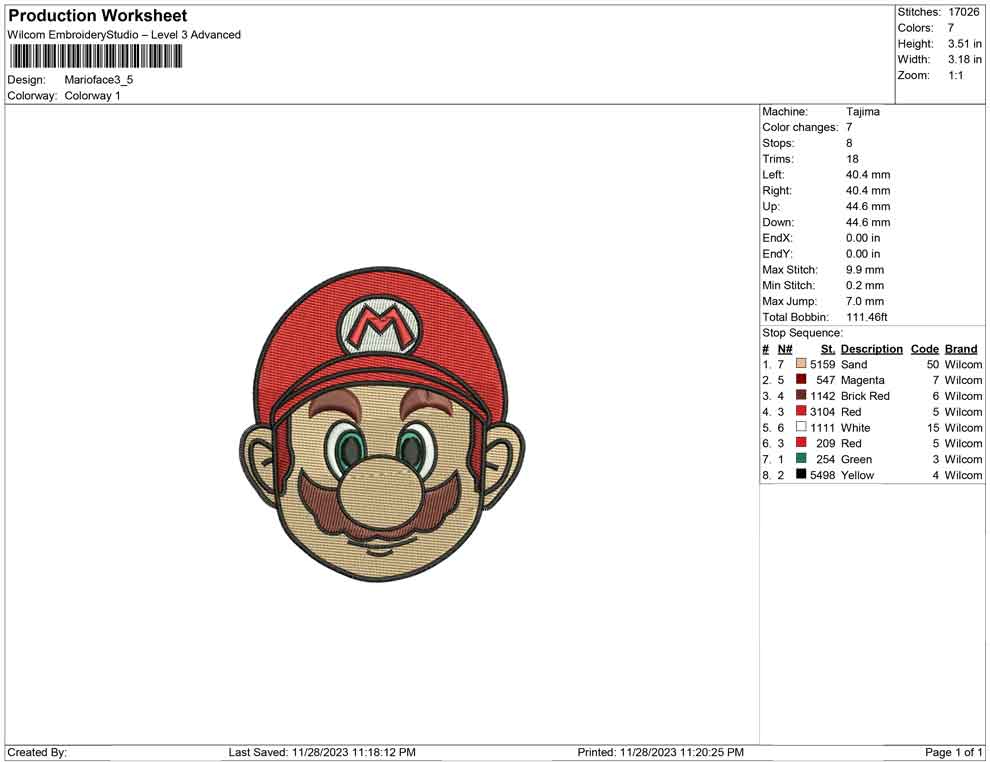The height and width of the screenshot is (762, 990).
Task: Click the Max Stitch value "9.9 mm"
Action: [865, 270]
